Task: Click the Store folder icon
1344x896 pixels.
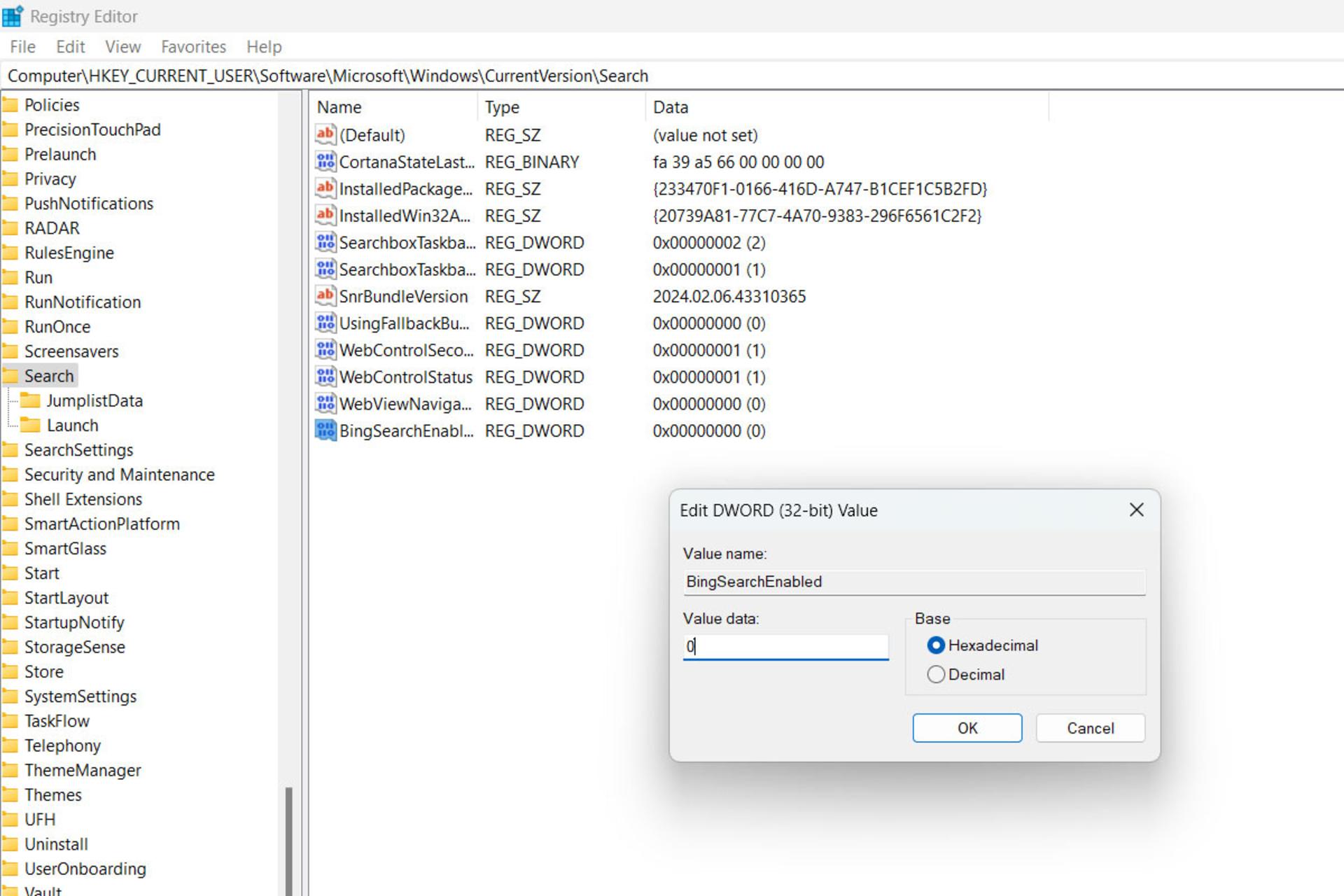Action: (x=10, y=672)
